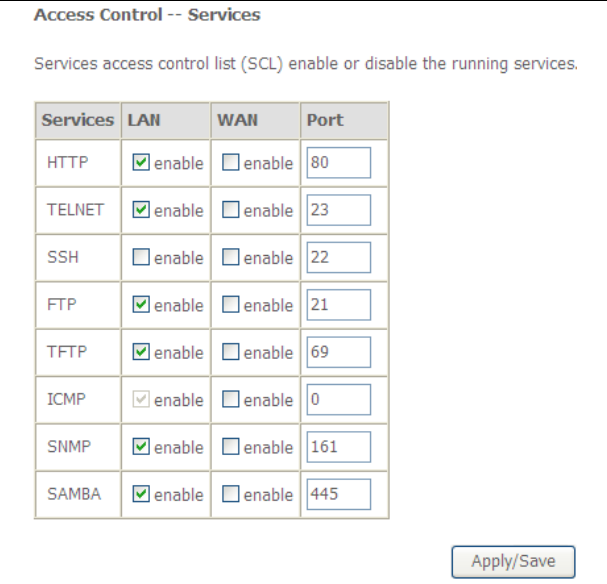Uncheck SNMP LAN enable checkbox
Screen dimensions: 607x584
click(141, 447)
